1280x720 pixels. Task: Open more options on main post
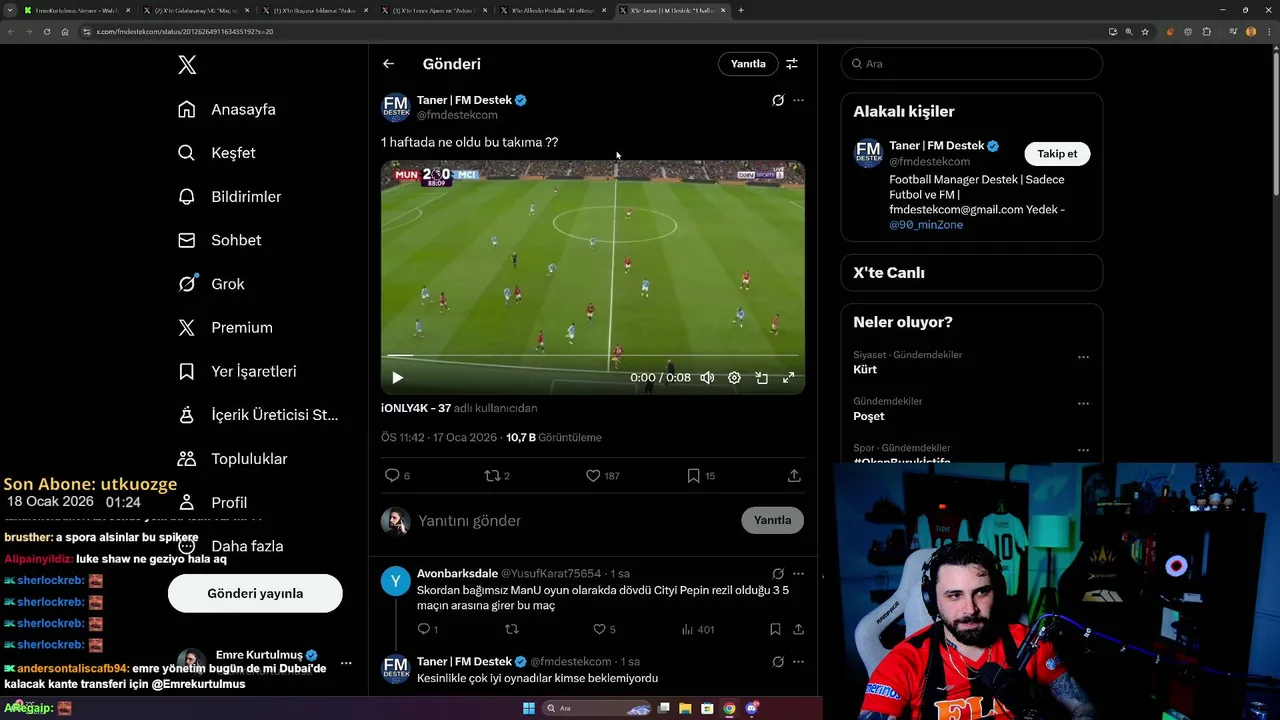point(798,100)
